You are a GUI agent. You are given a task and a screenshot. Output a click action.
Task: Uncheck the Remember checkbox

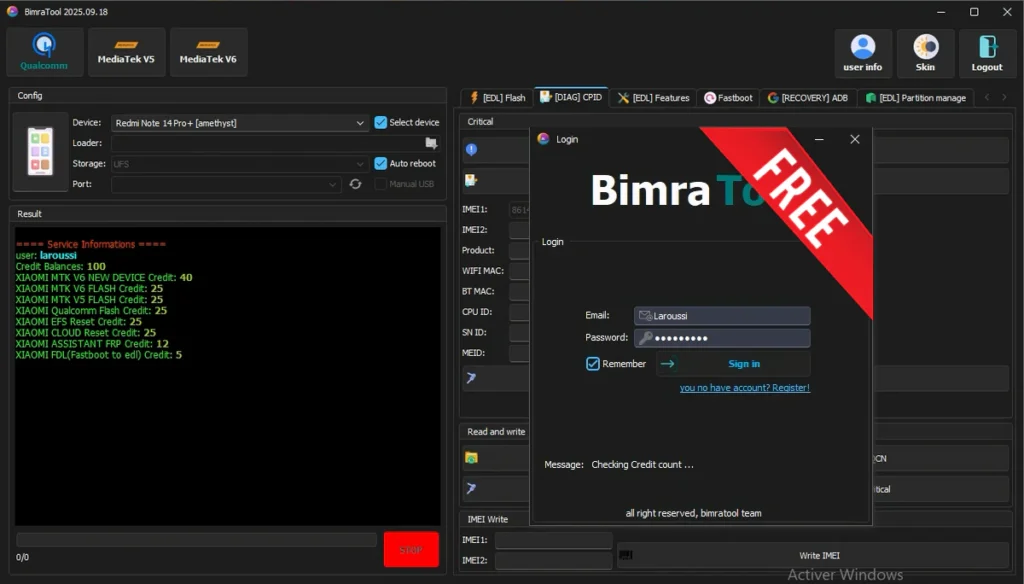point(593,364)
